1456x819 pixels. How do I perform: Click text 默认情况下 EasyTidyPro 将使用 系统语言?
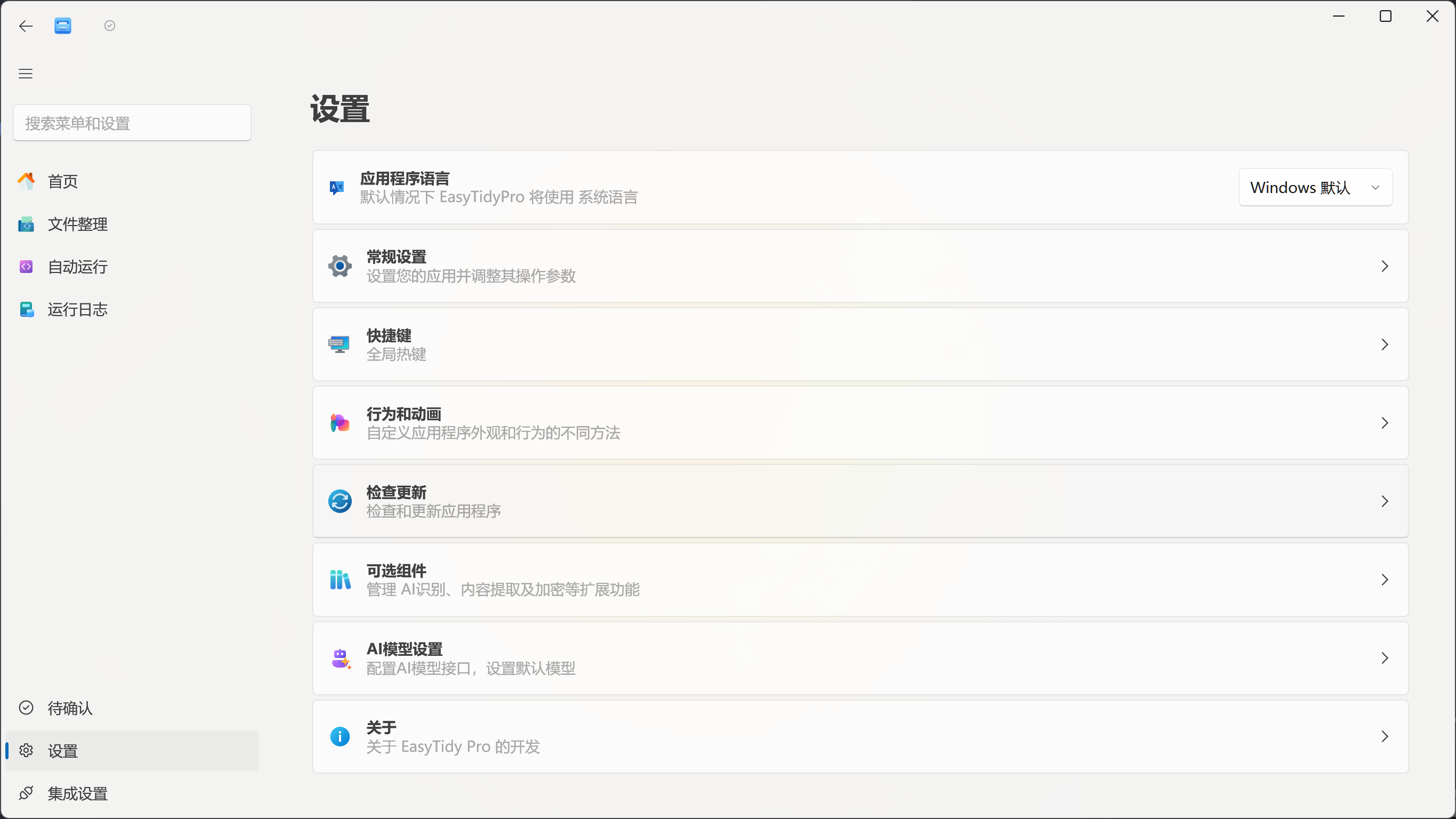tap(499, 197)
